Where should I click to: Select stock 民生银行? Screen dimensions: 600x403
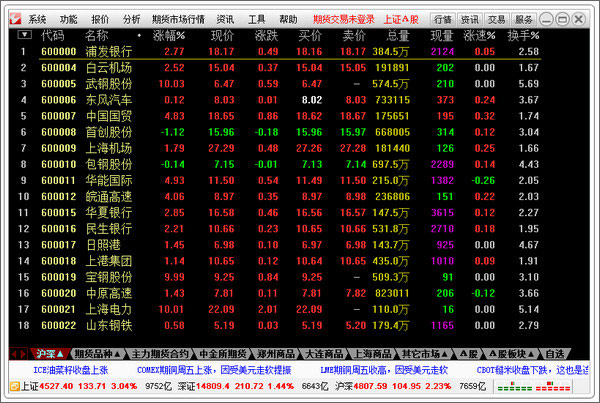[109, 228]
